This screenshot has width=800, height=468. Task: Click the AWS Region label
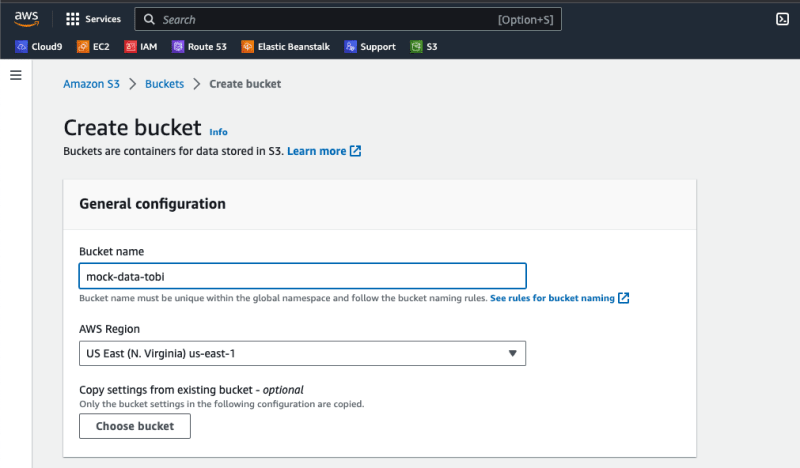coord(109,329)
